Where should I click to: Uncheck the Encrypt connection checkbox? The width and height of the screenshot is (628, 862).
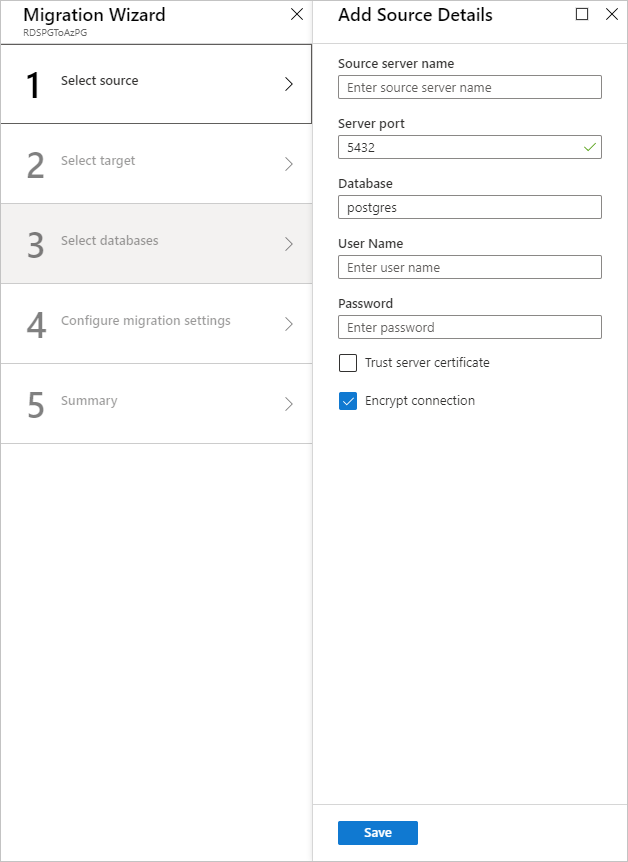348,401
